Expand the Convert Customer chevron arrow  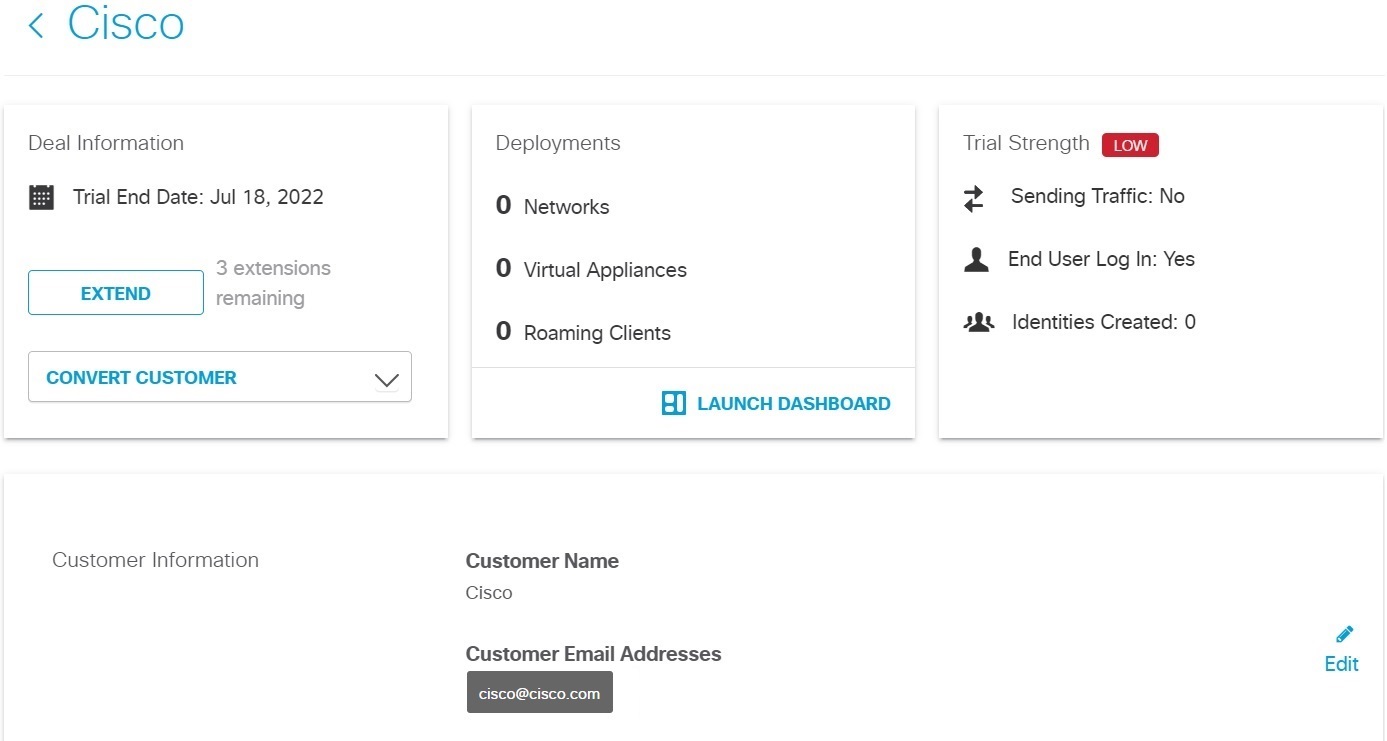point(386,380)
